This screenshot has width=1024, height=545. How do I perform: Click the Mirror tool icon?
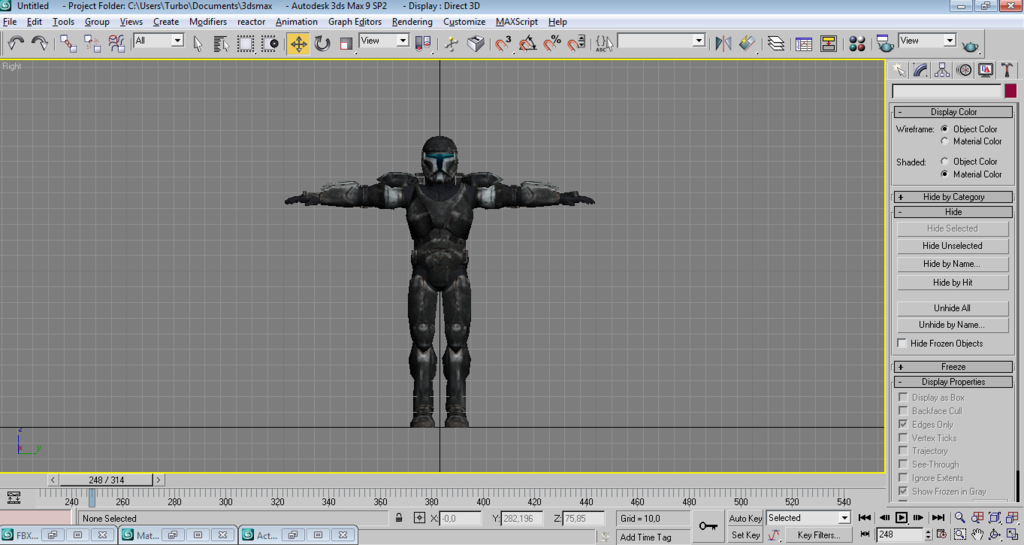(x=723, y=43)
